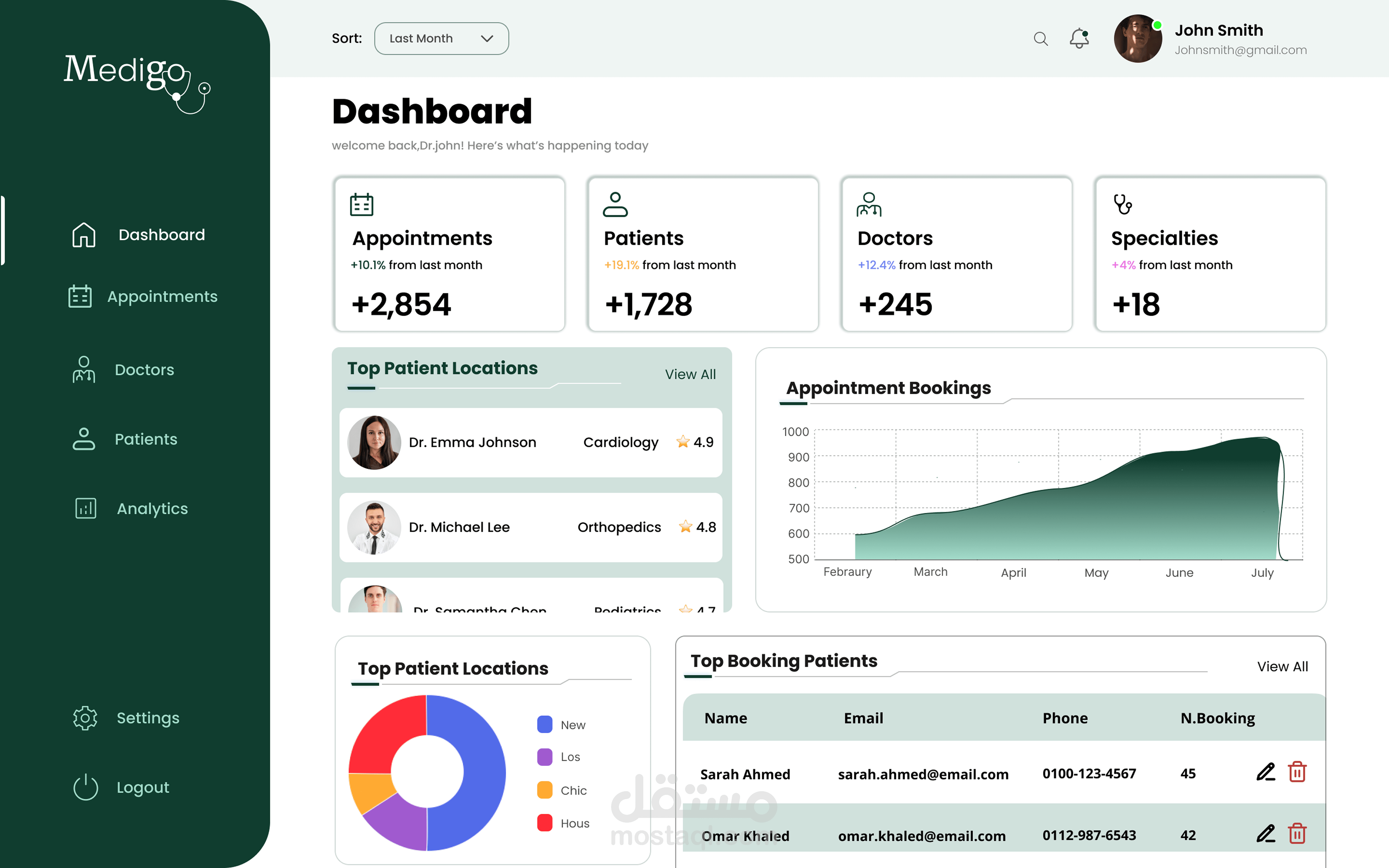This screenshot has width=1389, height=868.
Task: Click the April label on chart axis
Action: 1014,573
